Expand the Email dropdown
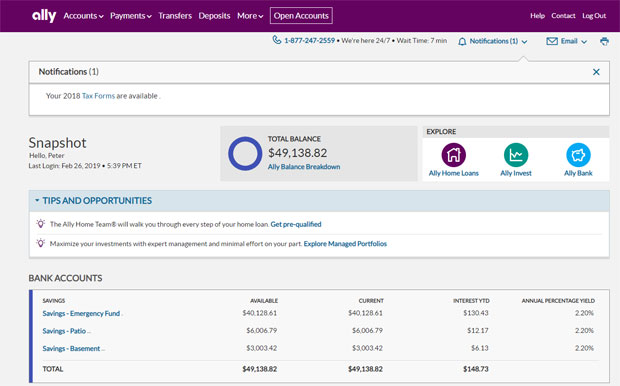Screen dimensions: 620x386 (574, 41)
